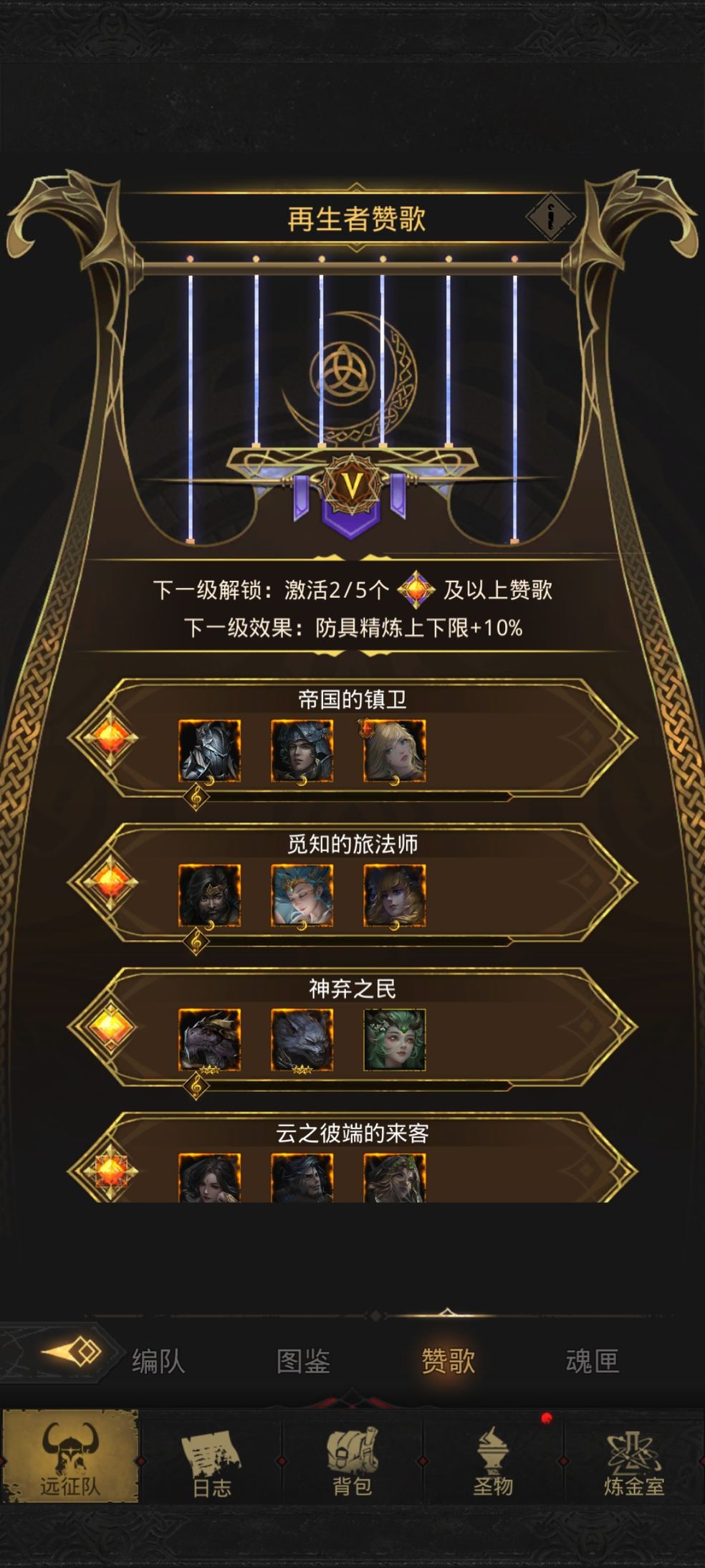
Task: Switch to the 图鉴 tab
Action: point(303,1361)
